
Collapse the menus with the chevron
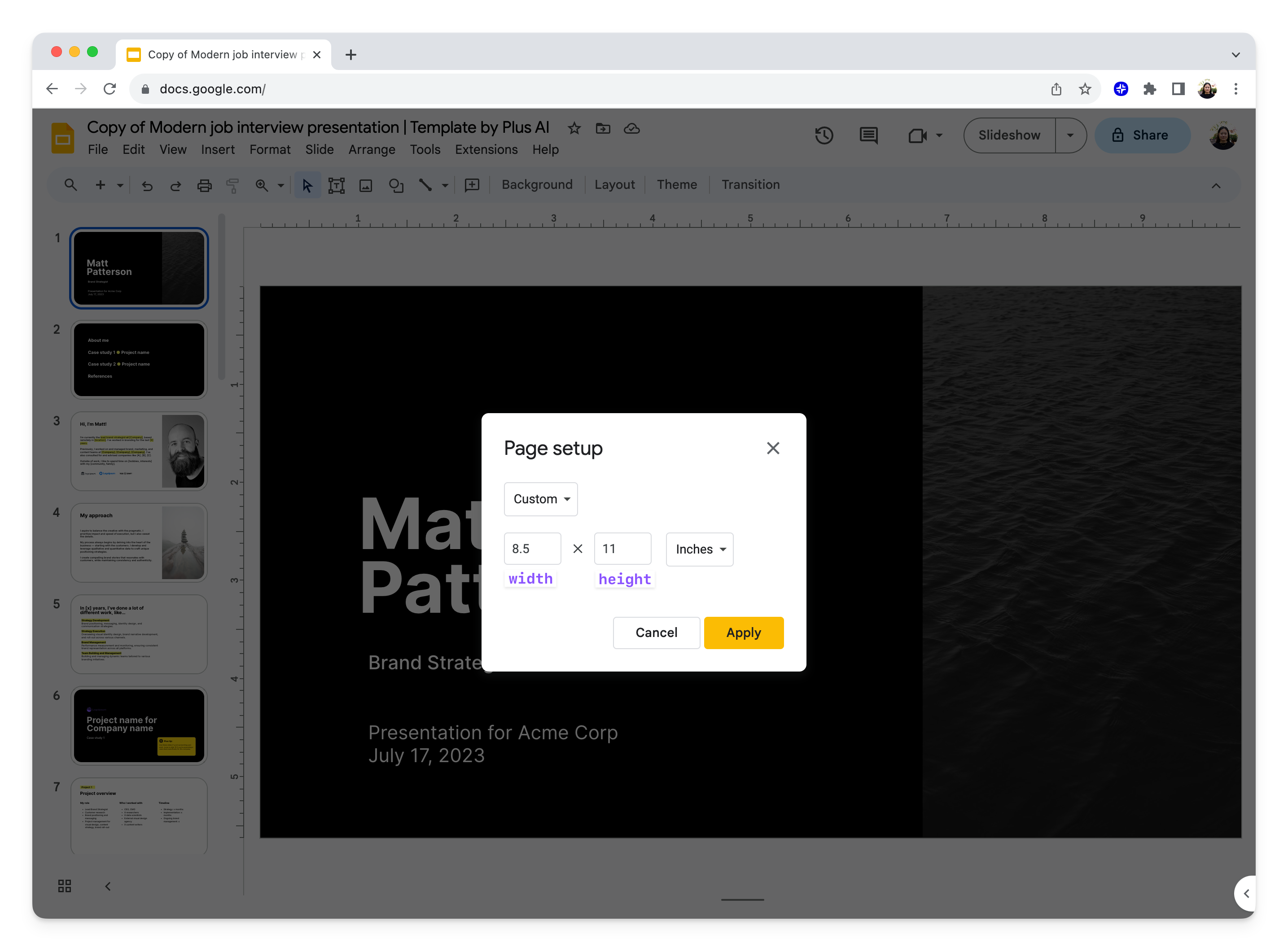click(1215, 185)
